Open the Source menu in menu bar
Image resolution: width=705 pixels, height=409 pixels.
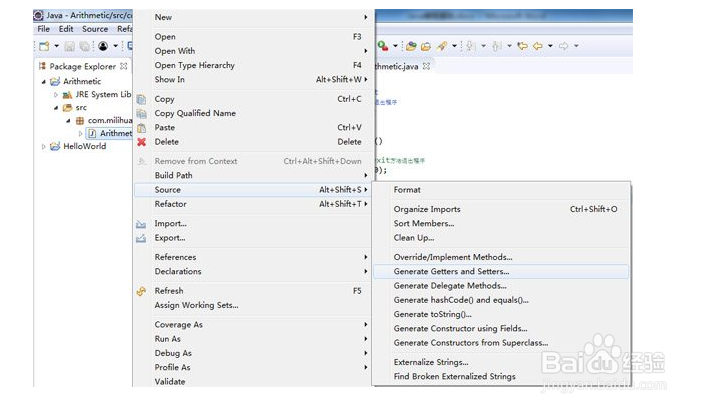tap(95, 29)
